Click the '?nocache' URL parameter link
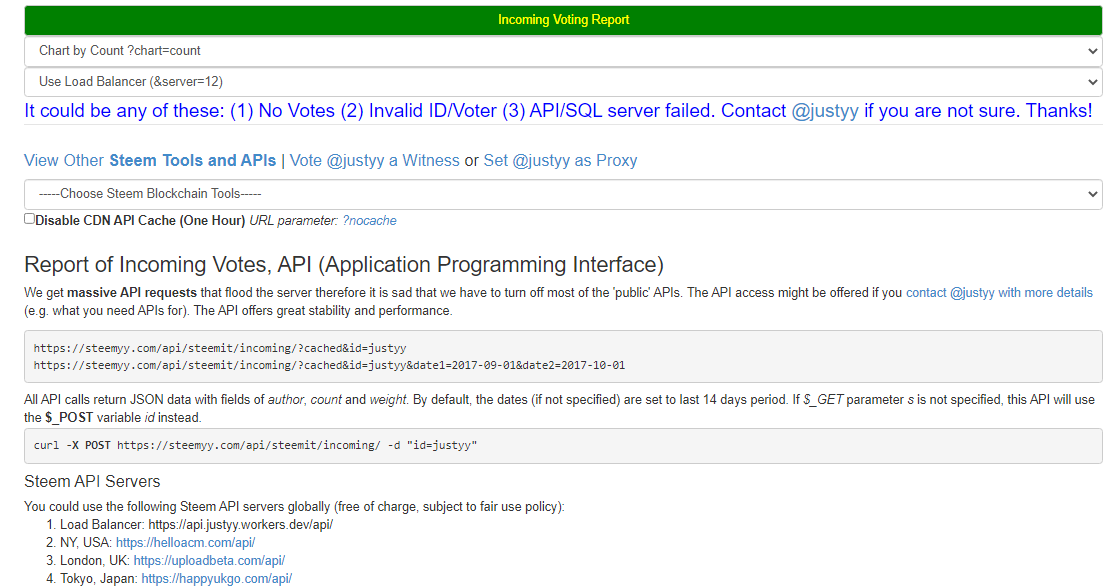The image size is (1115, 588). 369,221
